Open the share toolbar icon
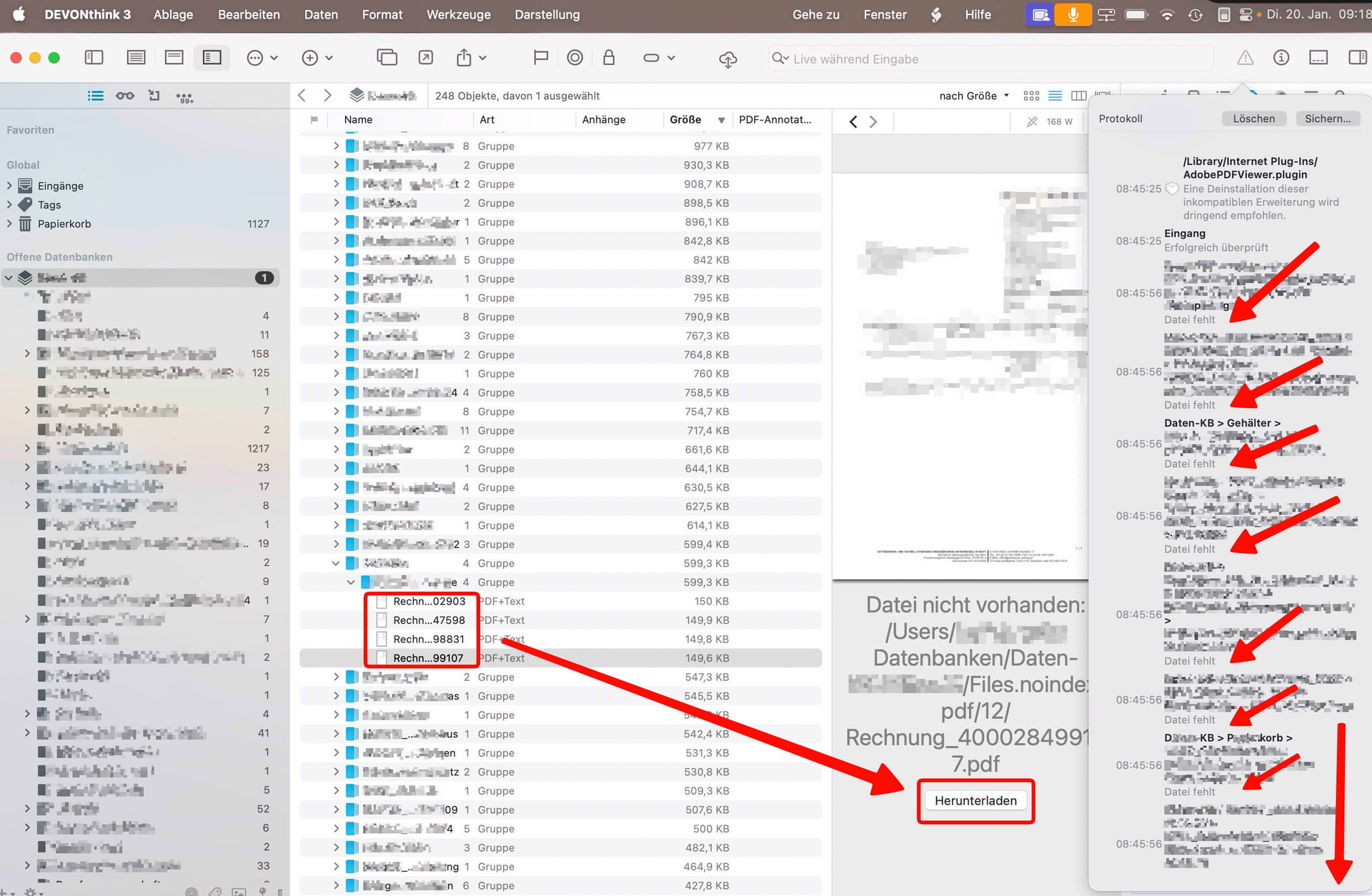Viewport: 1372px width, 896px height. 464,58
